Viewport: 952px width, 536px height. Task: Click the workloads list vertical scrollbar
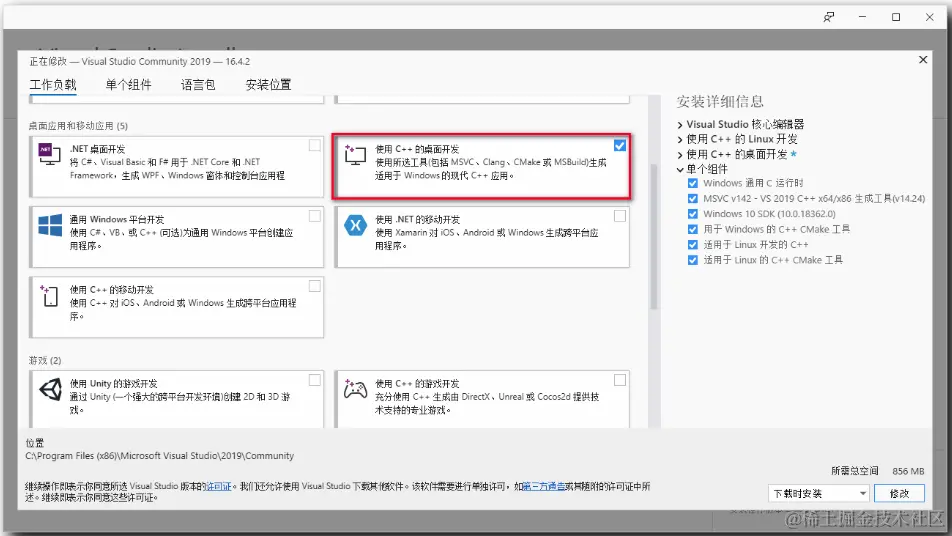coord(654,237)
